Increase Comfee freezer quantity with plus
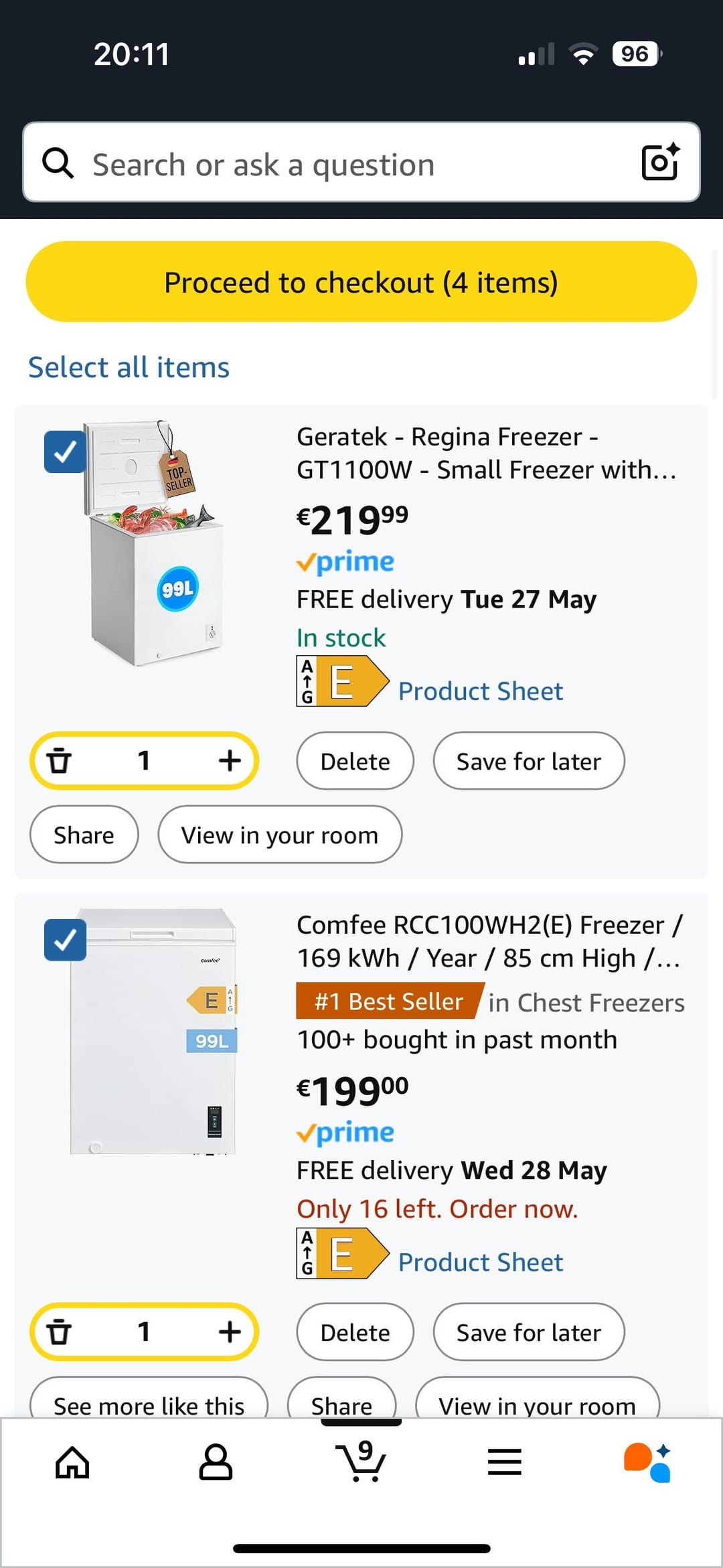 (230, 1332)
